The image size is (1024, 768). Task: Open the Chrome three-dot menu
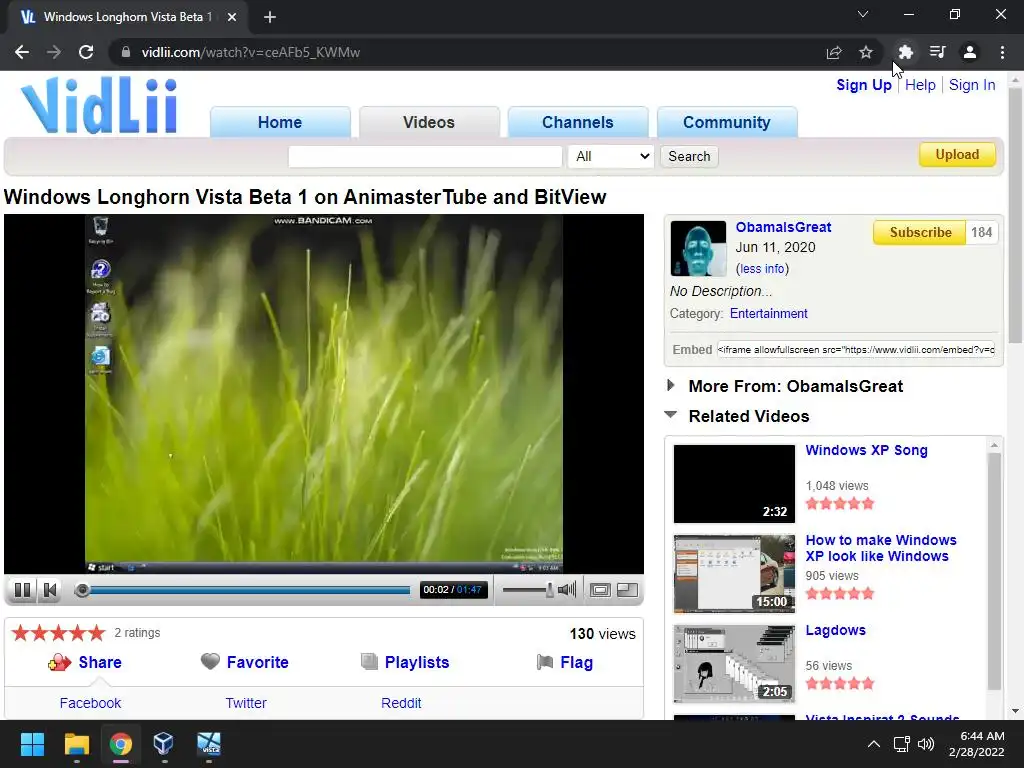coord(1002,52)
